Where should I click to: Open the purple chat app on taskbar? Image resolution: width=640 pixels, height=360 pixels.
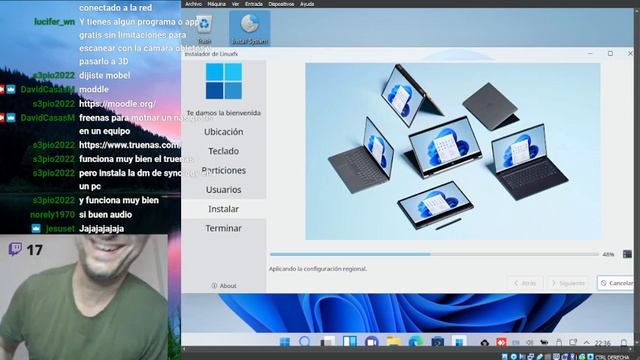click(371, 342)
